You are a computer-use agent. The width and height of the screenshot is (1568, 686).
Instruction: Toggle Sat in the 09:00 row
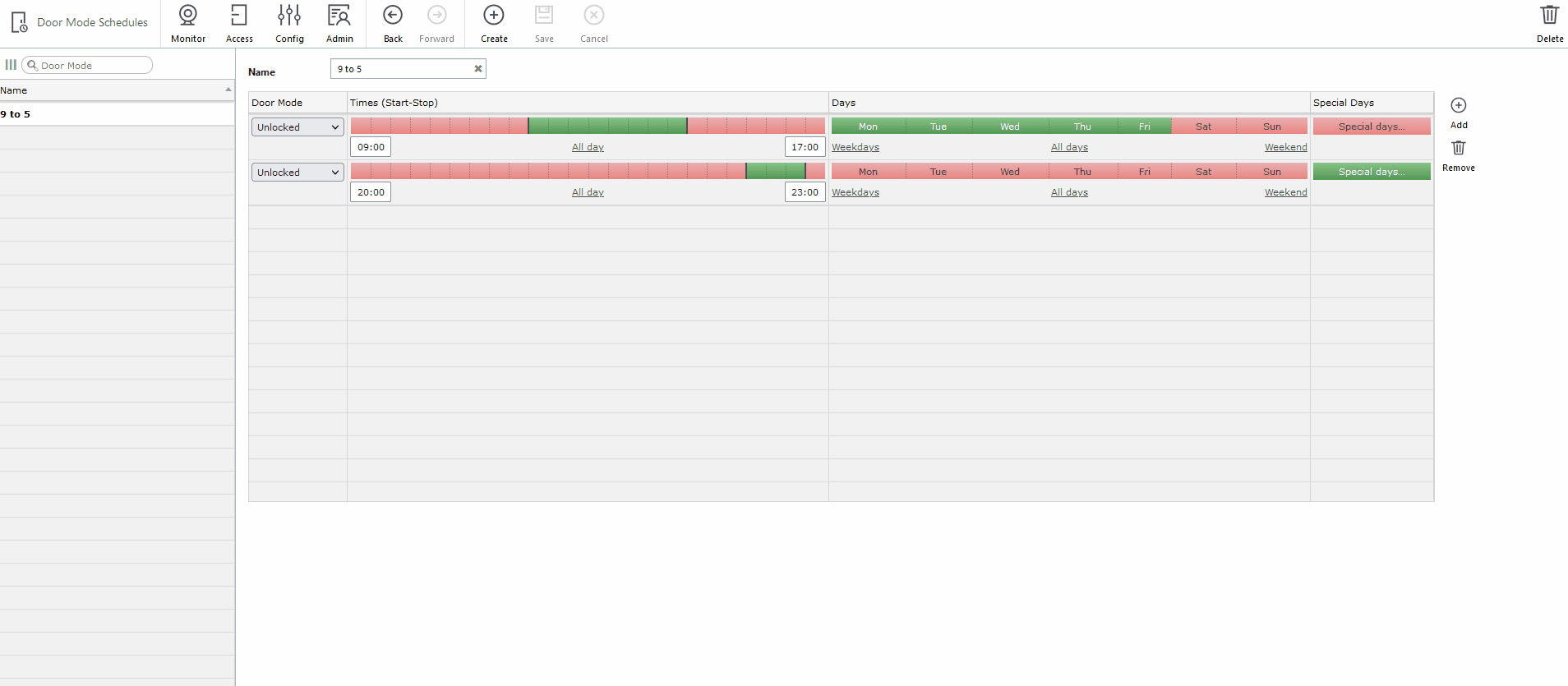point(1203,127)
